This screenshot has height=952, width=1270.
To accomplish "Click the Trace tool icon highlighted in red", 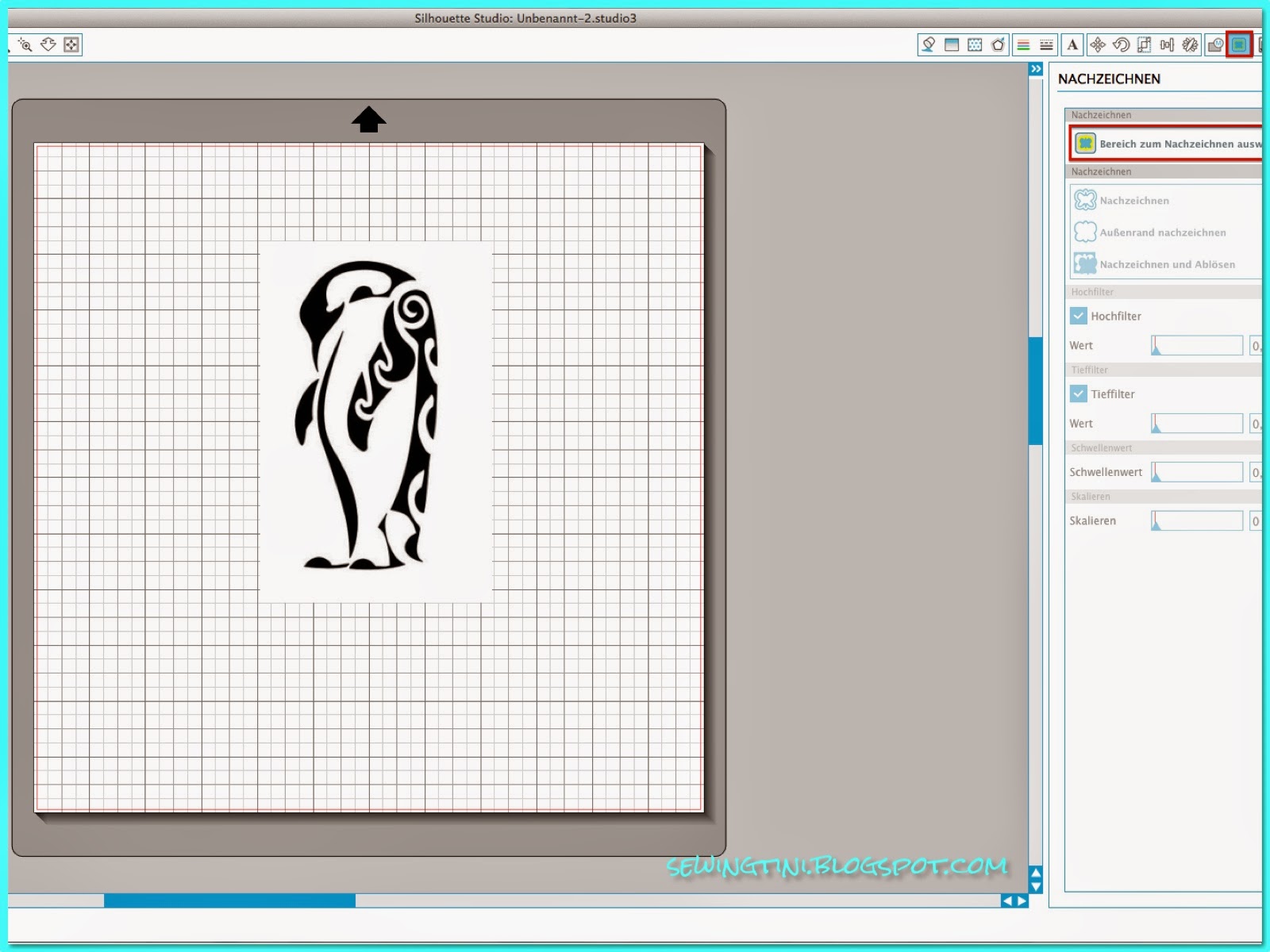I will point(1238,45).
